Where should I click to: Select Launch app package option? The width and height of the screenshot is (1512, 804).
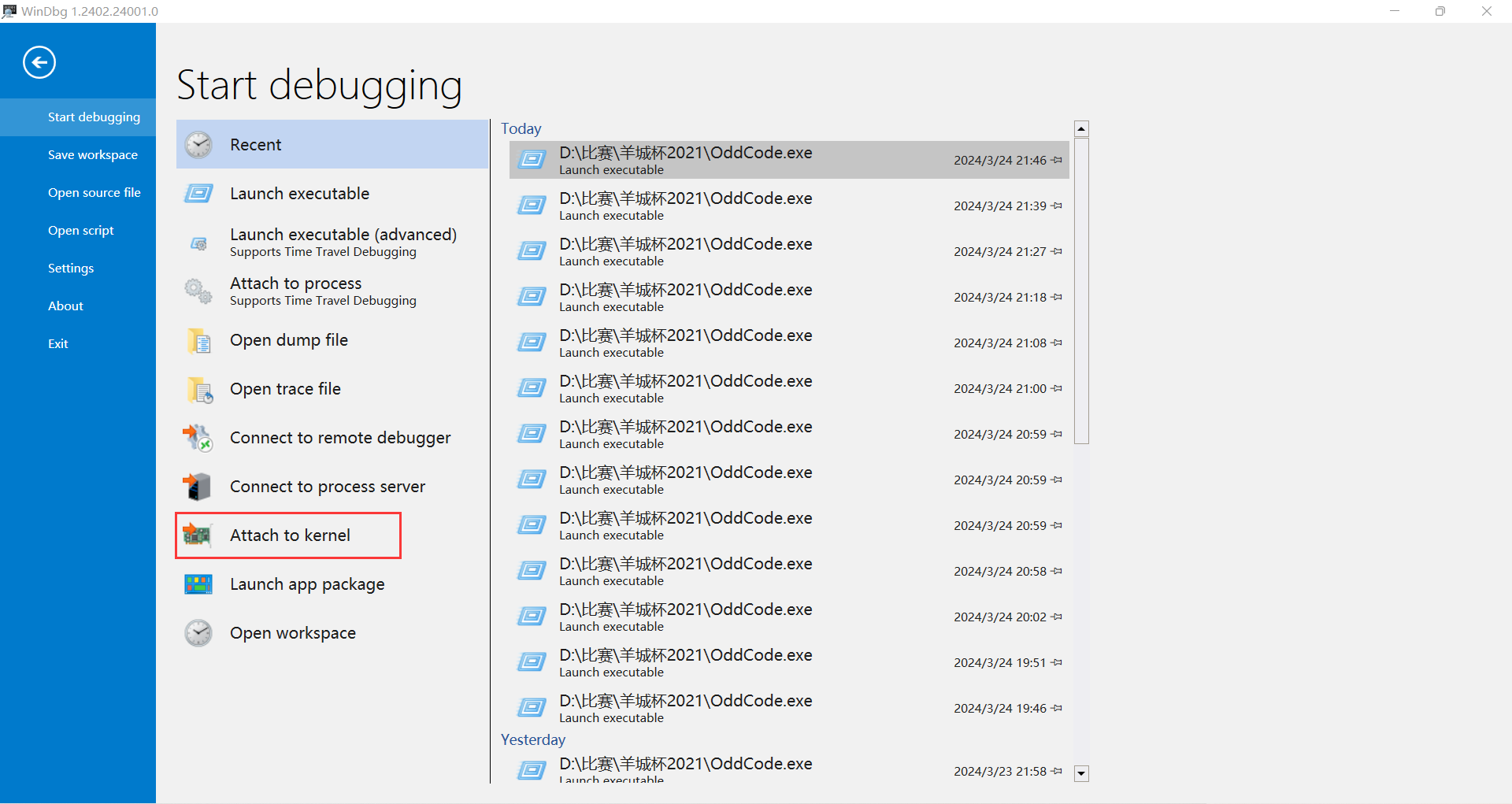(332, 584)
